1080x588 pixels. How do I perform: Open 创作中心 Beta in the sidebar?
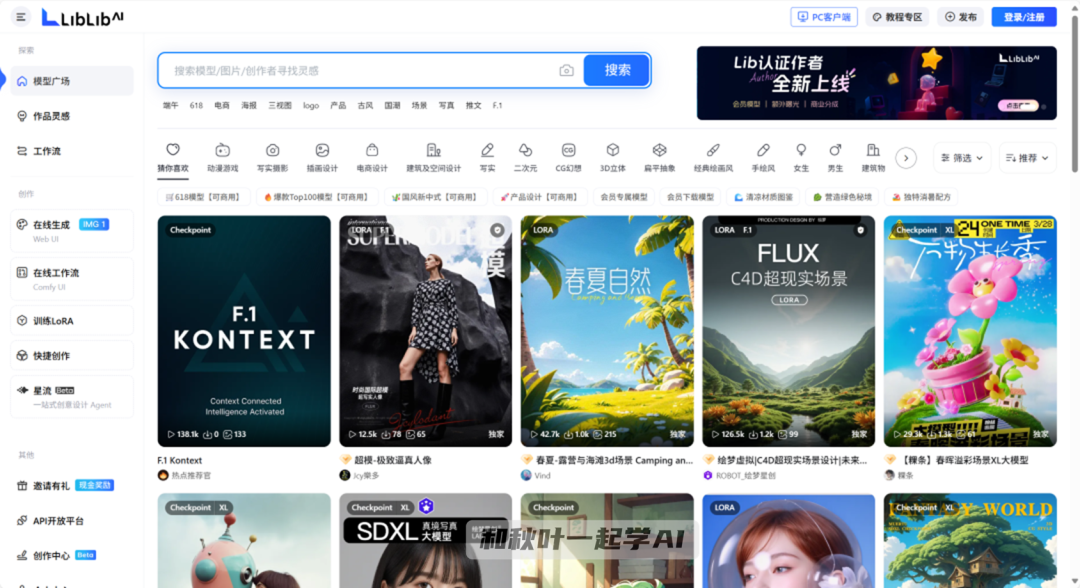(72, 556)
